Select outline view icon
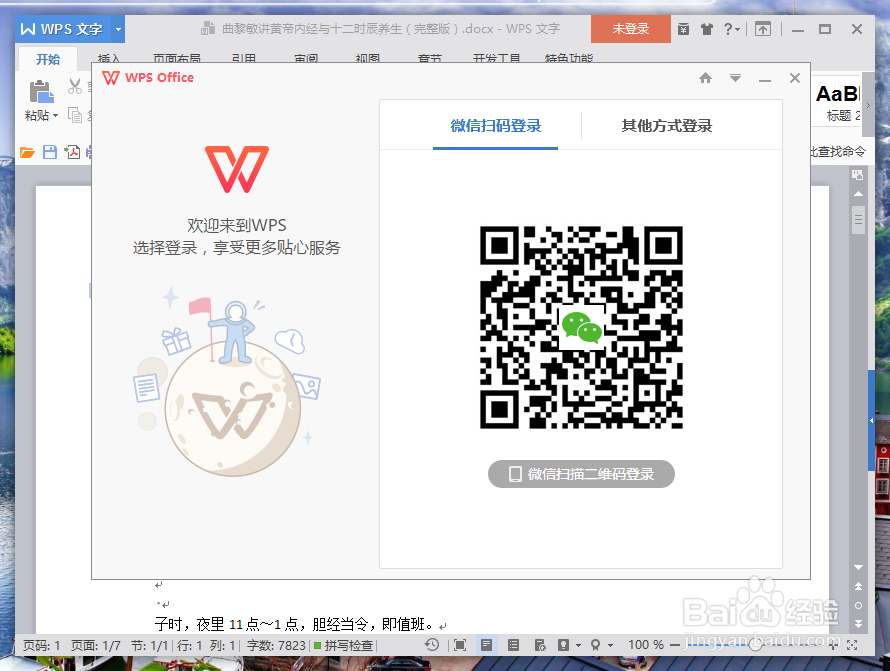The height and width of the screenshot is (671, 890). 513,645
